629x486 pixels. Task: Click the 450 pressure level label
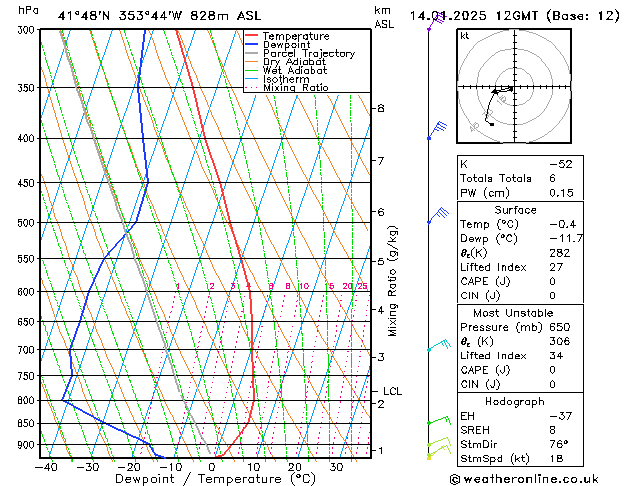tap(28, 183)
